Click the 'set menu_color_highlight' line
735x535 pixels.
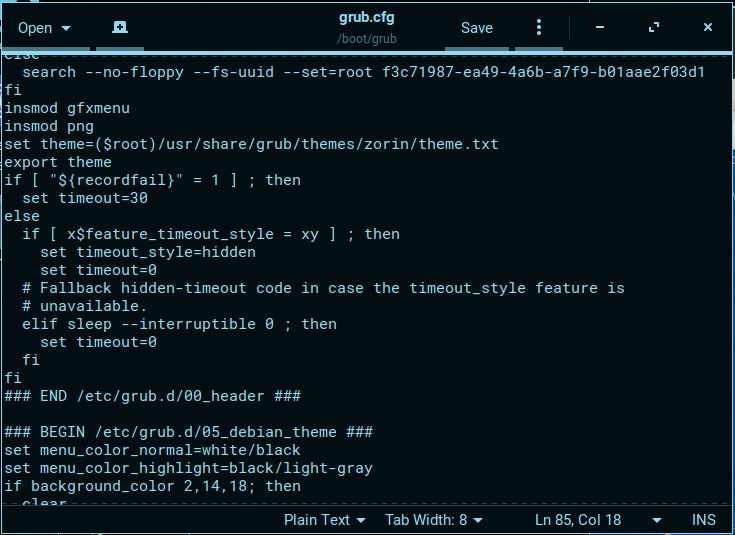click(x=188, y=468)
